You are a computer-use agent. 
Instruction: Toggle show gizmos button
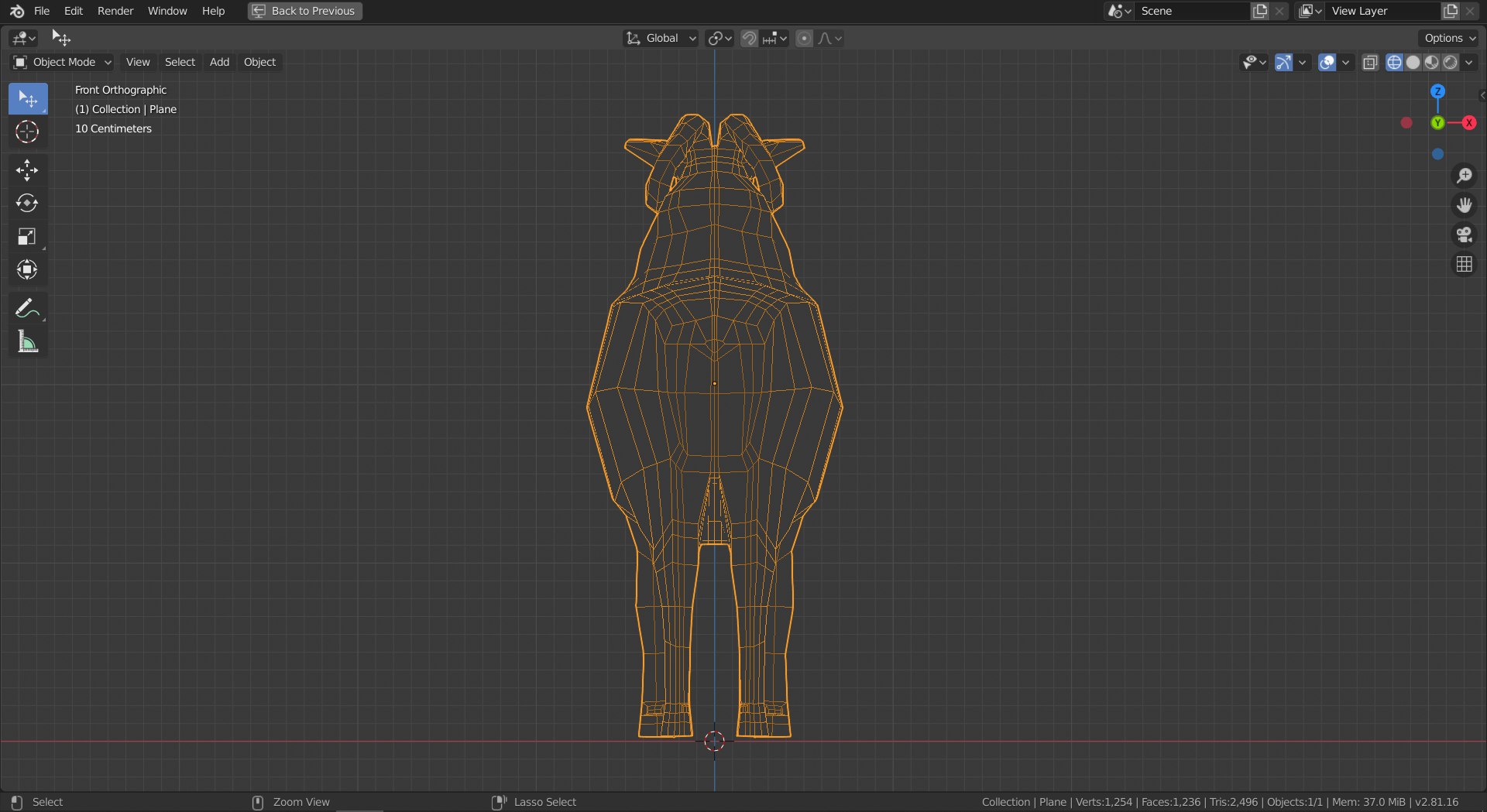pyautogui.click(x=1283, y=62)
